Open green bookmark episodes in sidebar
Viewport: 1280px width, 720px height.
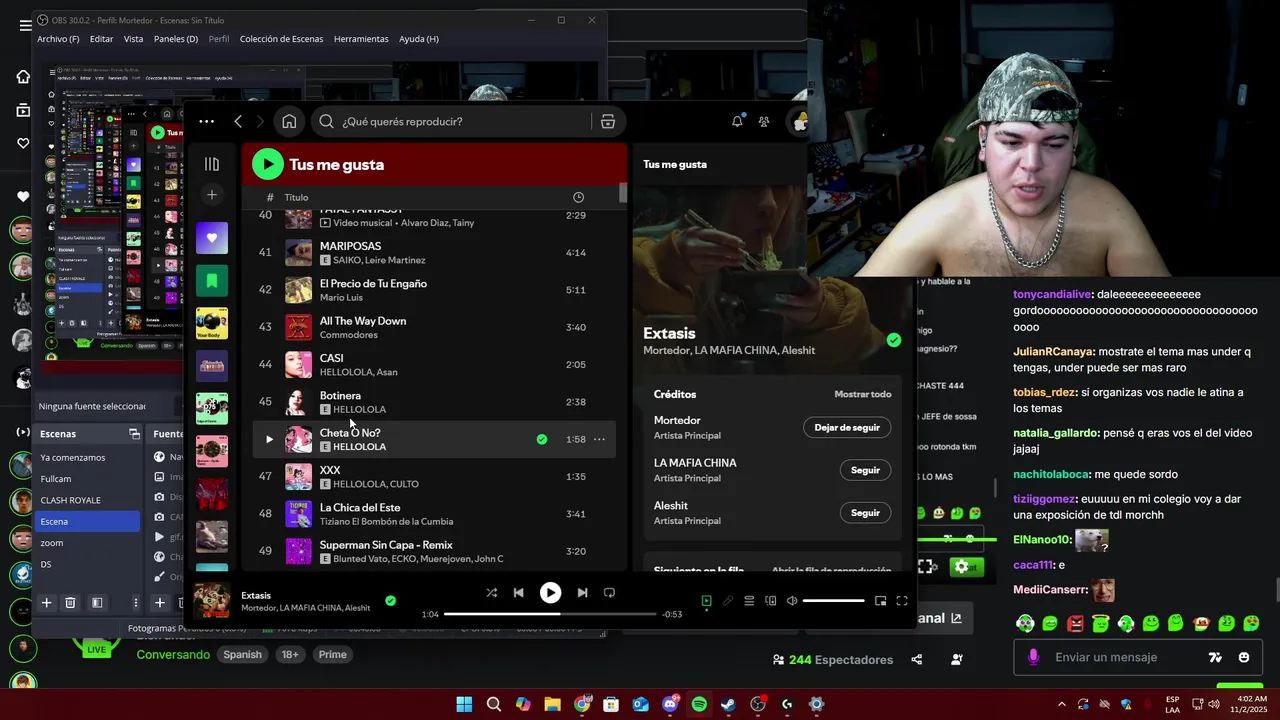(x=212, y=281)
